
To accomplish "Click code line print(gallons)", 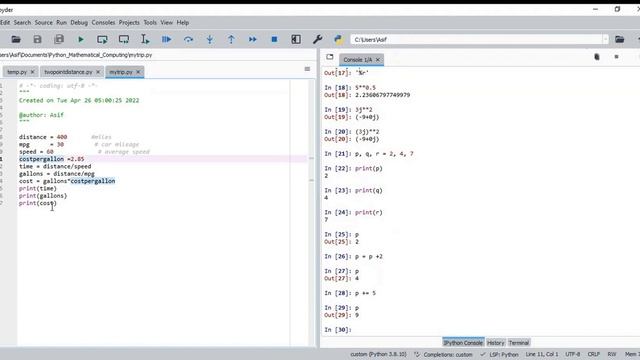I will click(43, 196).
